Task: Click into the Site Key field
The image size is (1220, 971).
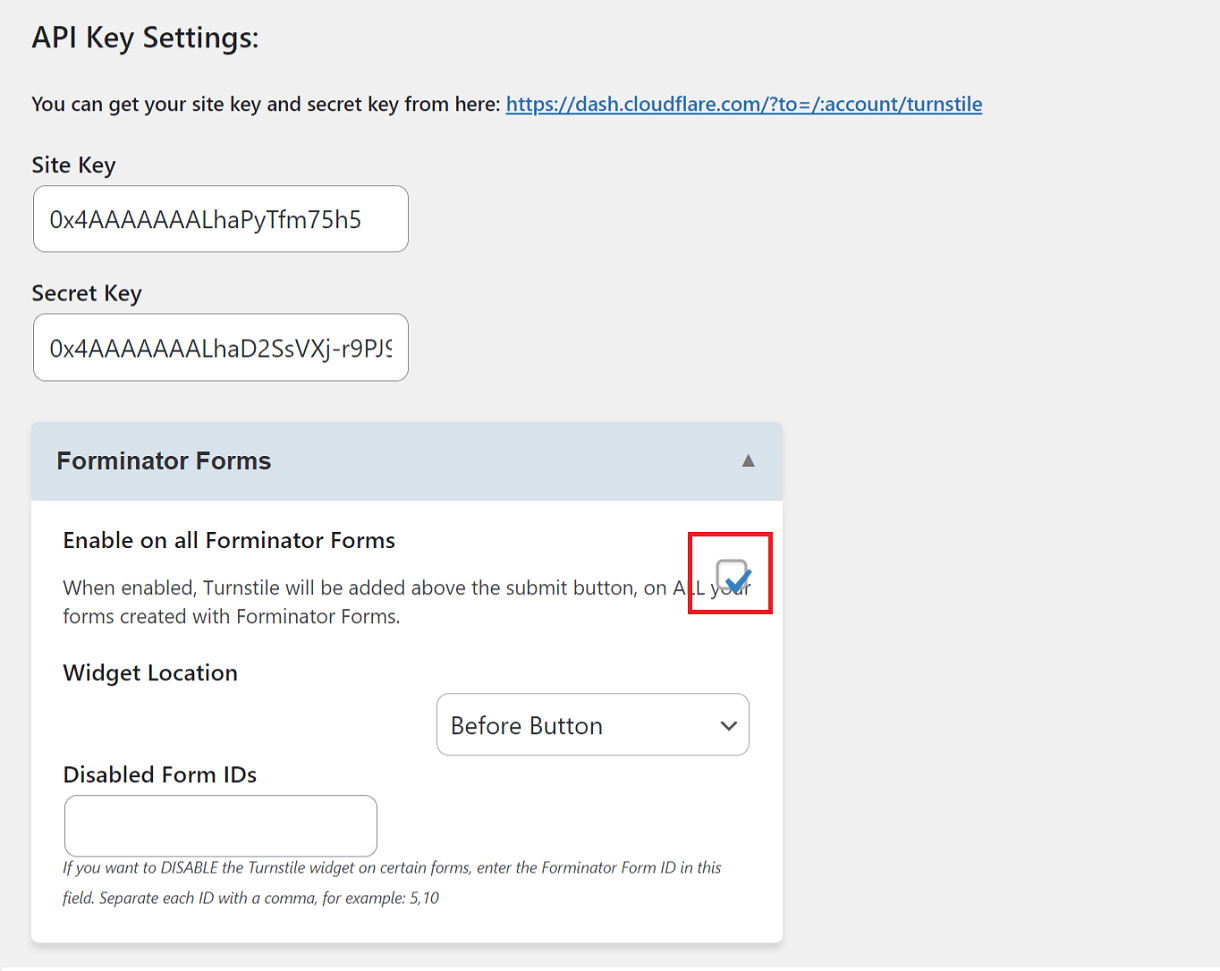Action: point(221,218)
